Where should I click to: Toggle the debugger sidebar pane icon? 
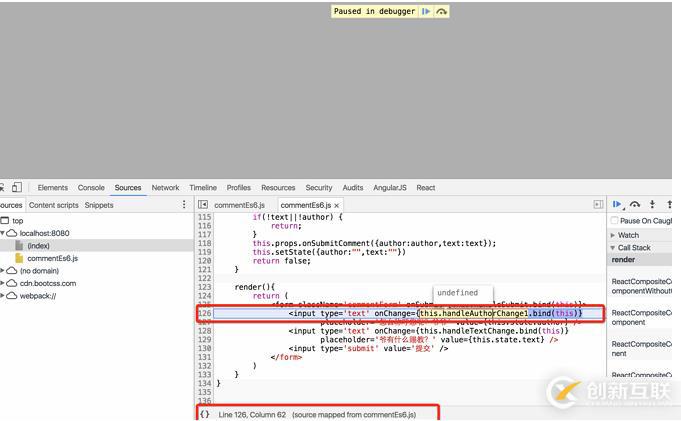click(598, 205)
